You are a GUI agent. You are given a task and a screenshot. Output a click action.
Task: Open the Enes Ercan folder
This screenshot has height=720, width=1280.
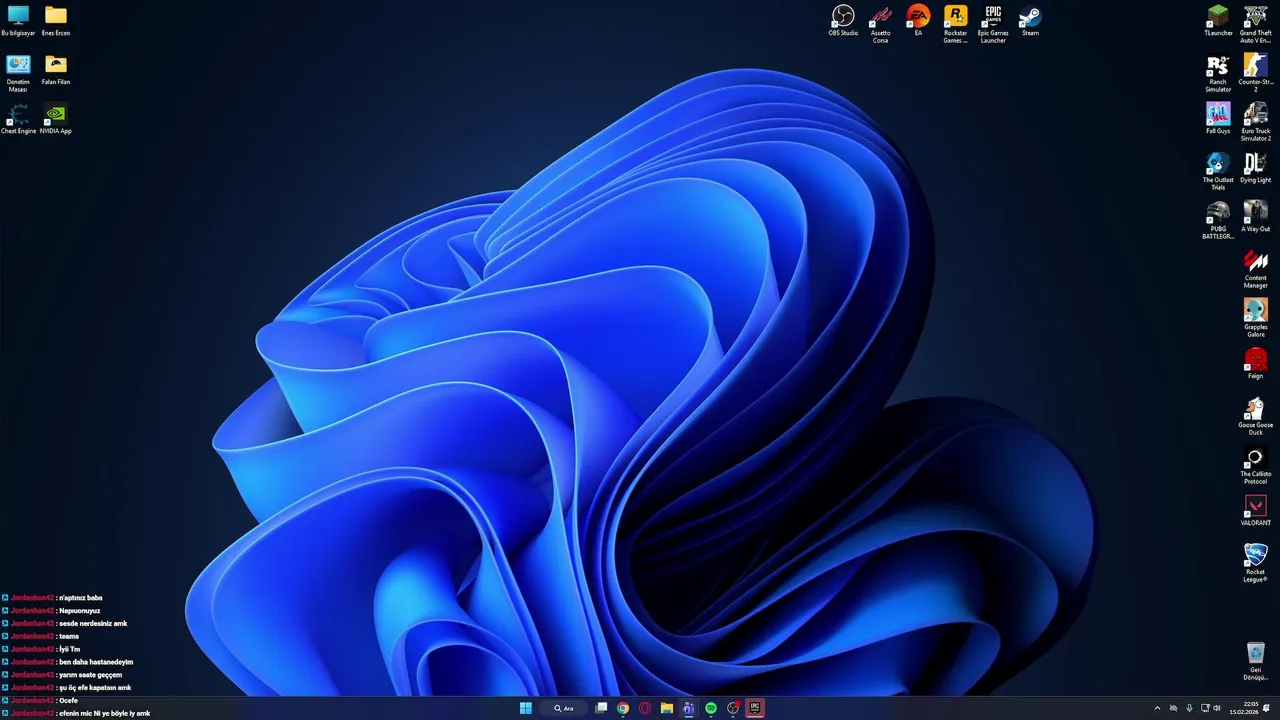(56, 21)
